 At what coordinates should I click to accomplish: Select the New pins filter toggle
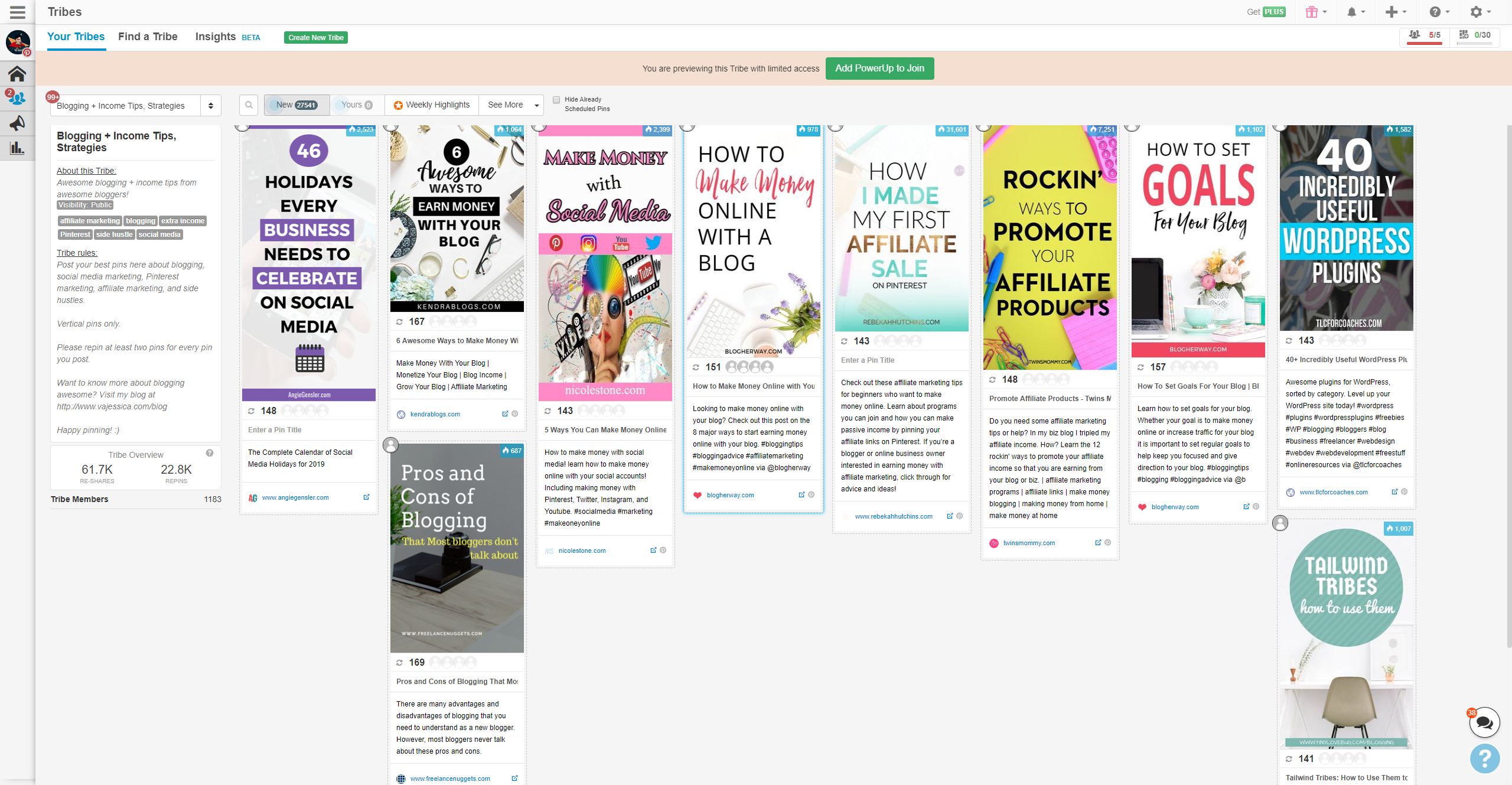point(296,105)
